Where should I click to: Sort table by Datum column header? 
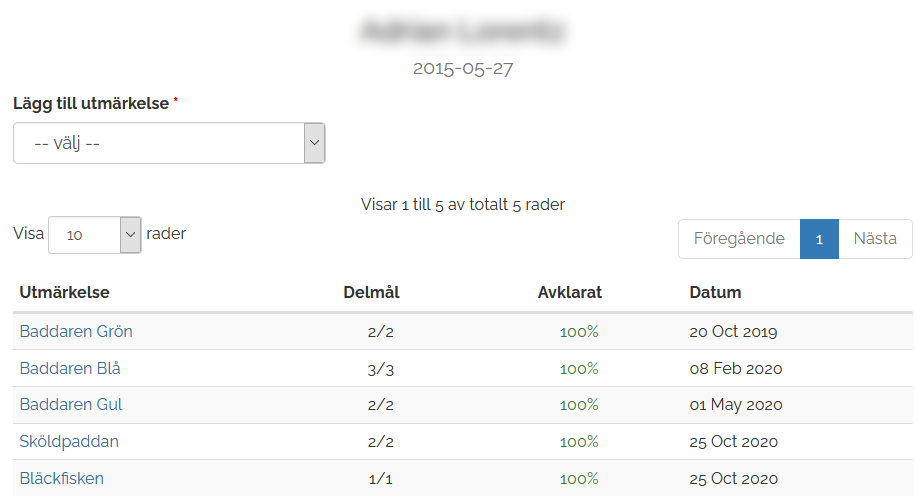coord(715,292)
